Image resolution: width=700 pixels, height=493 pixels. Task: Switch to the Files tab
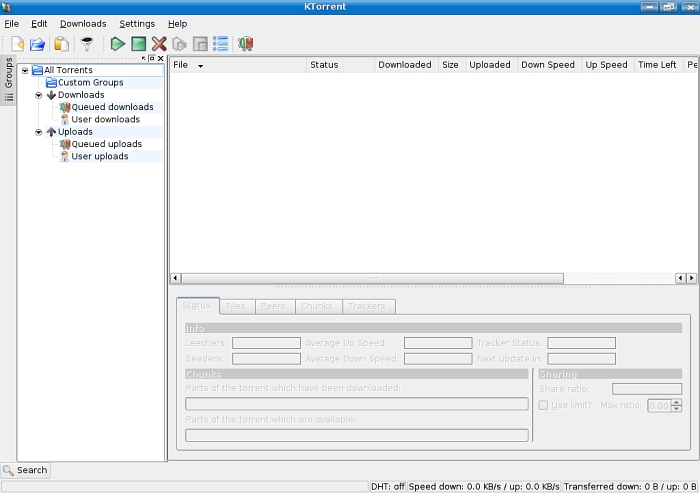click(x=236, y=306)
